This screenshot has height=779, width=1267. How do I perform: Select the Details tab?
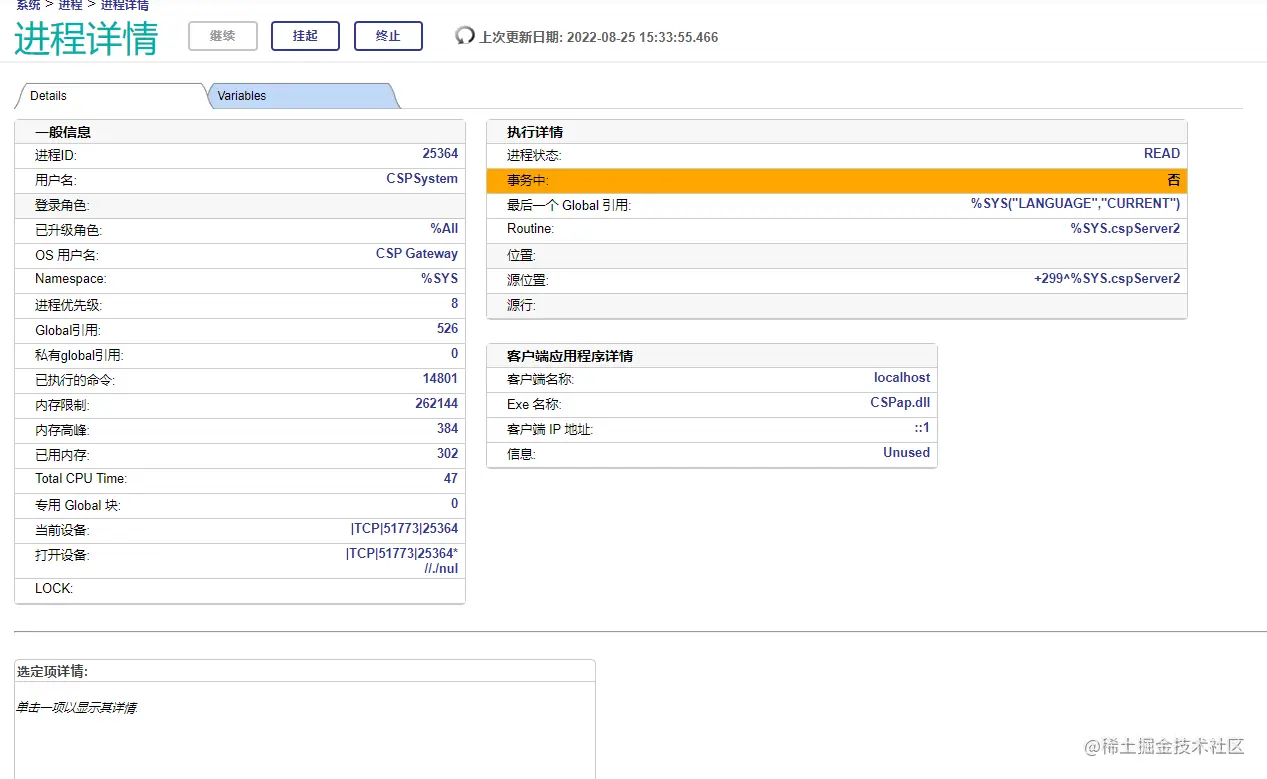tap(110, 96)
